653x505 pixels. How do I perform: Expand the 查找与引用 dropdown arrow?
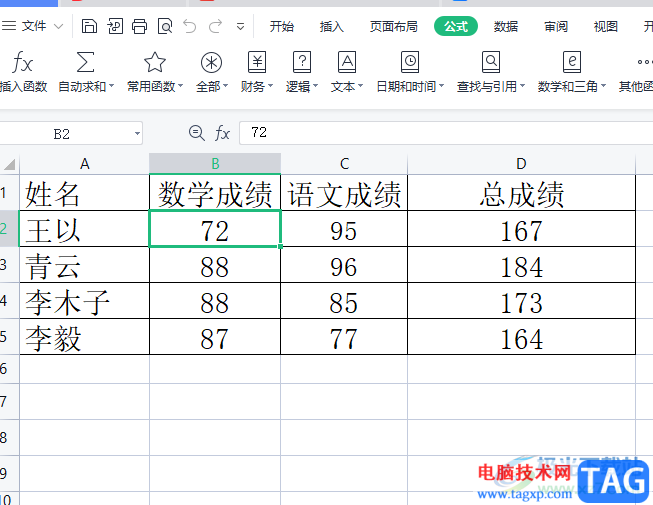tap(522, 86)
